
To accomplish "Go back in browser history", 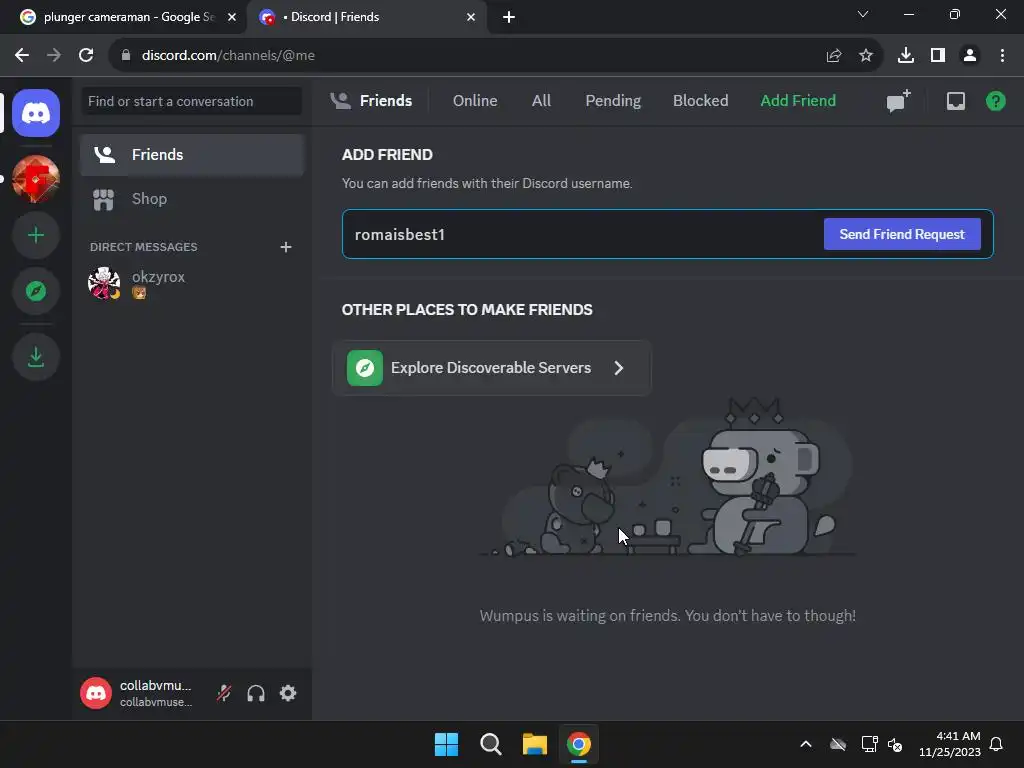I will click(22, 56).
